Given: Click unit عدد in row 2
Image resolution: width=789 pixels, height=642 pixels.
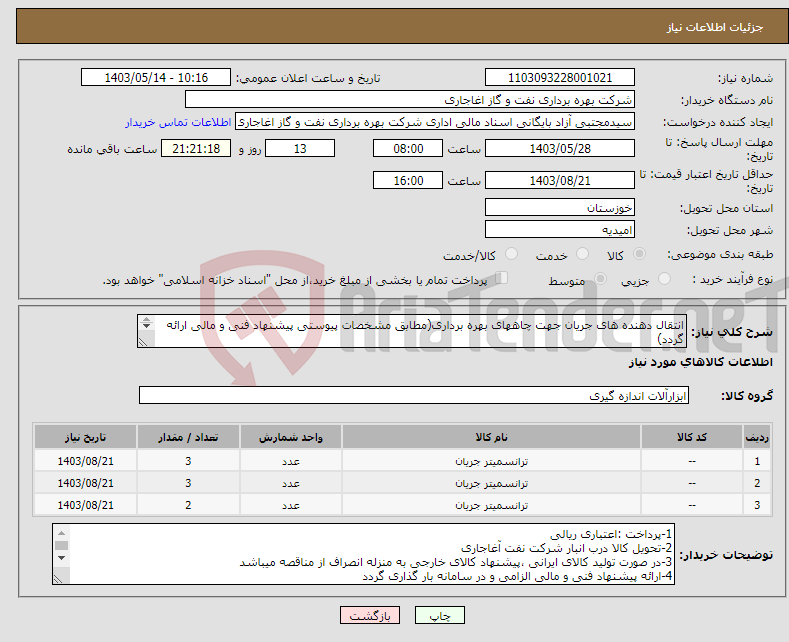Looking at the screenshot, I should coord(291,484).
